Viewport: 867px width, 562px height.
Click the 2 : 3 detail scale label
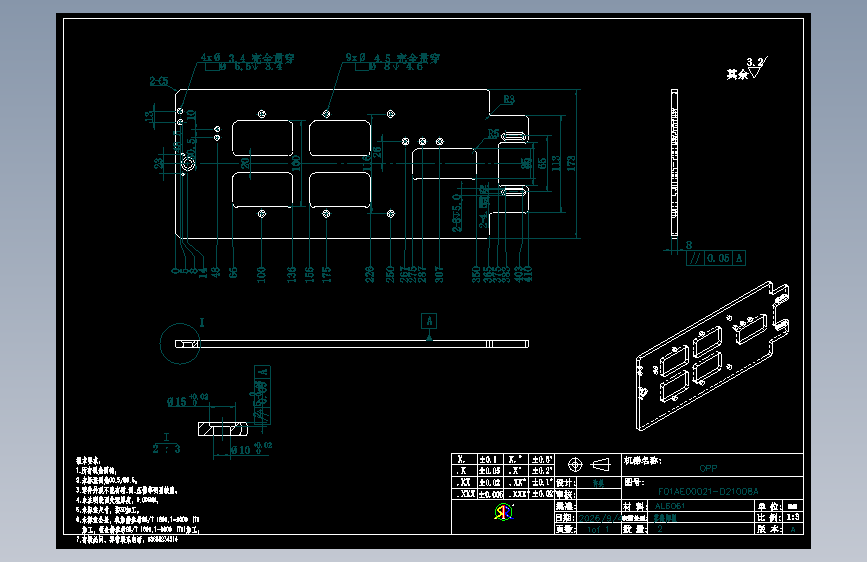point(166,449)
